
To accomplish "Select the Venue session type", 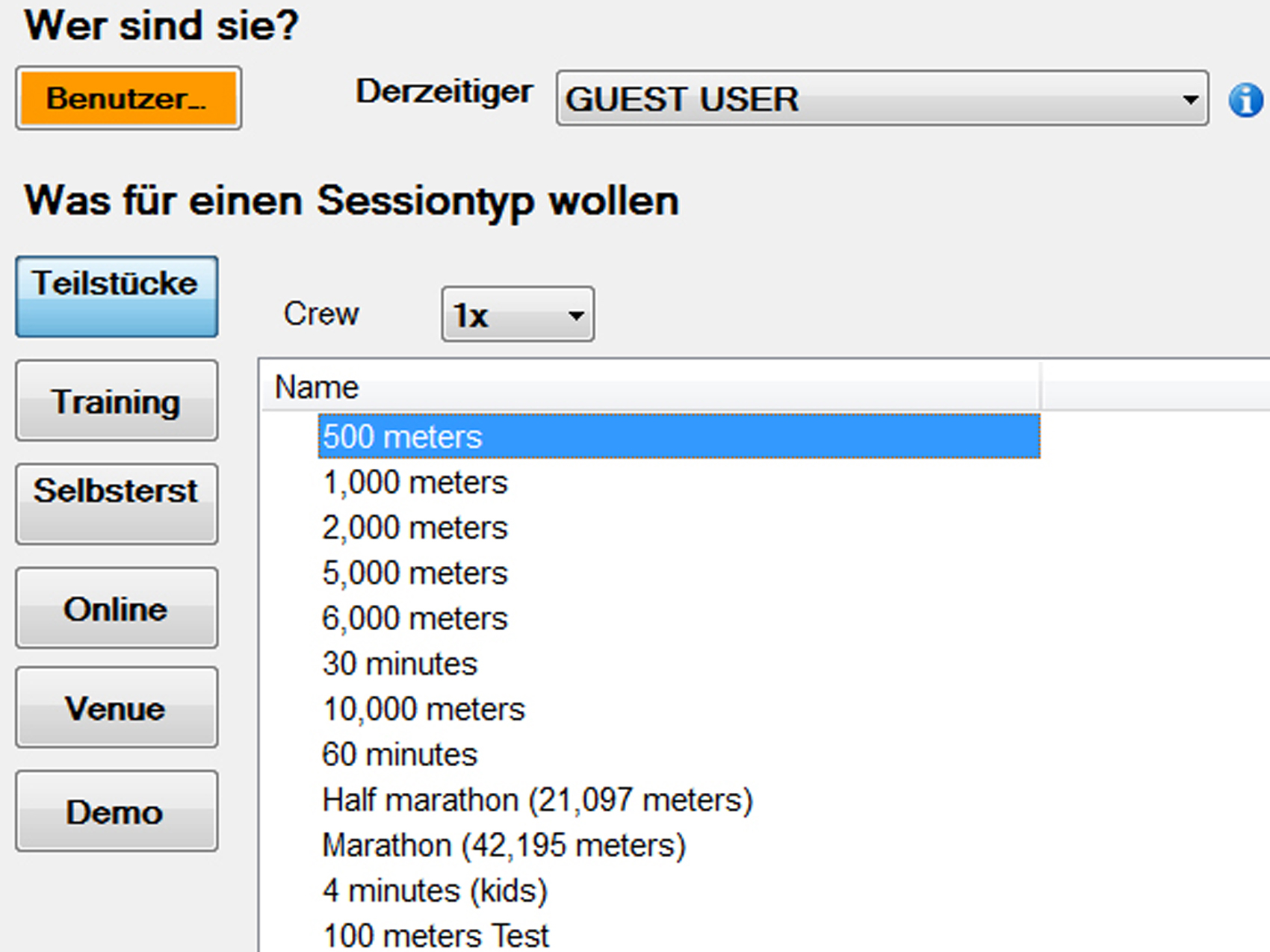I will point(117,709).
